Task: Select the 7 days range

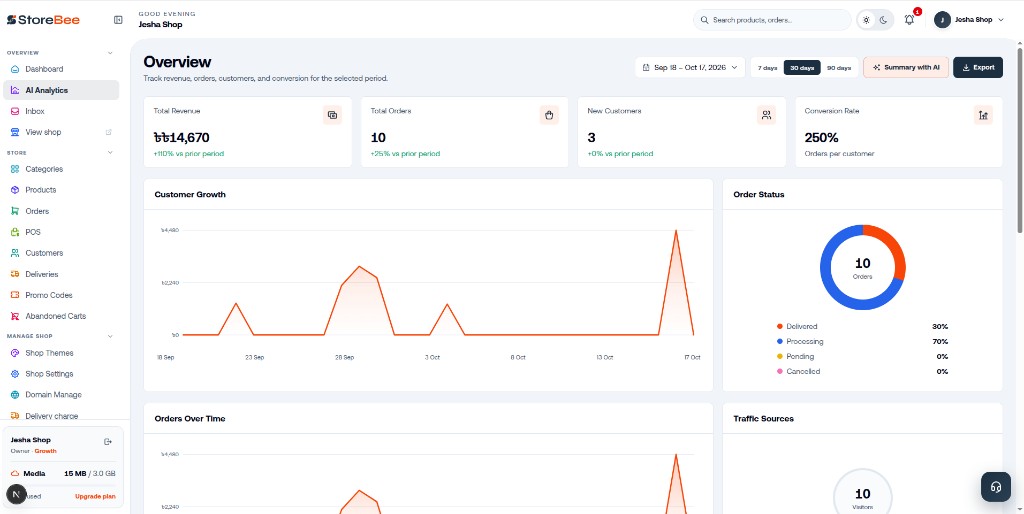Action: 767,67
